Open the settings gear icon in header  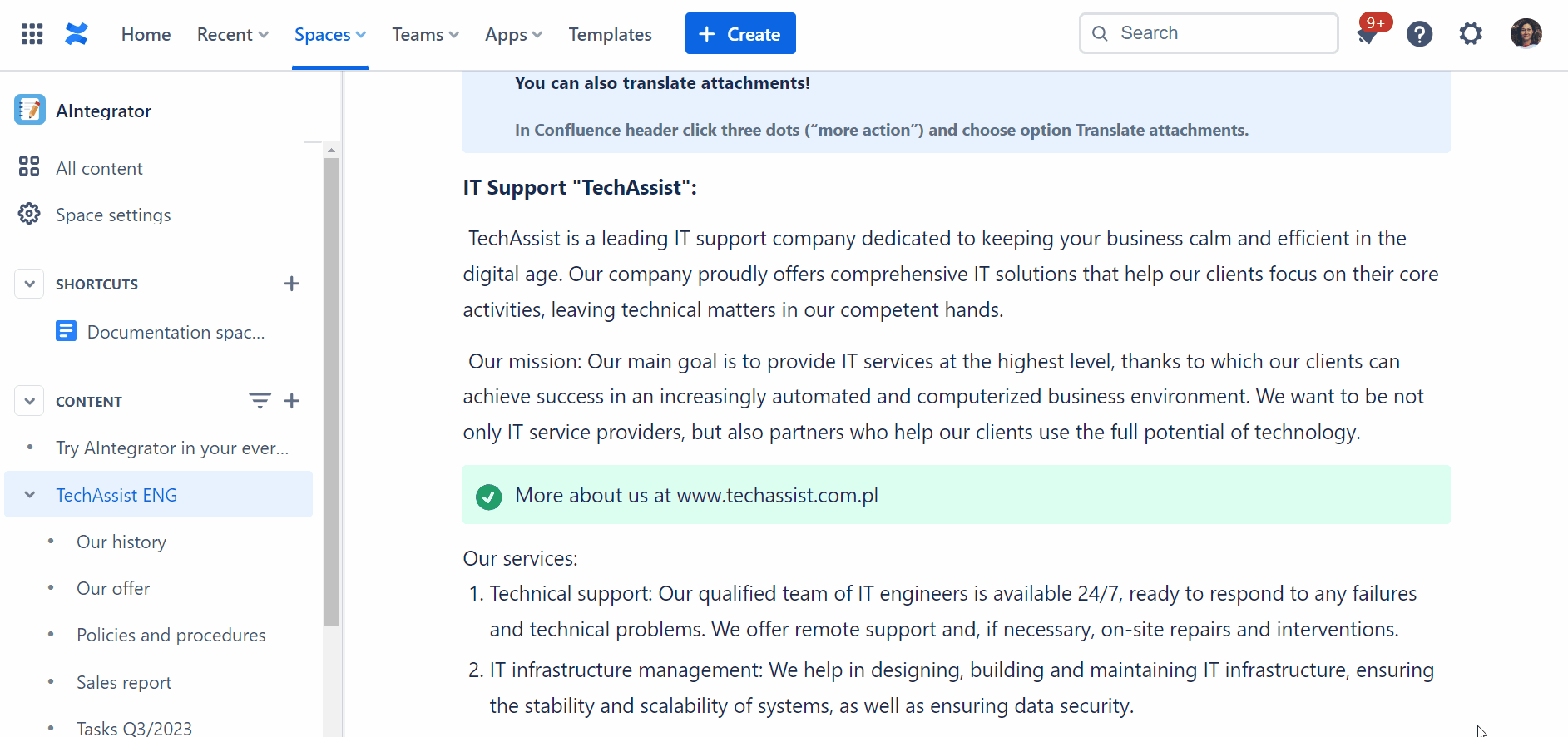(x=1471, y=34)
